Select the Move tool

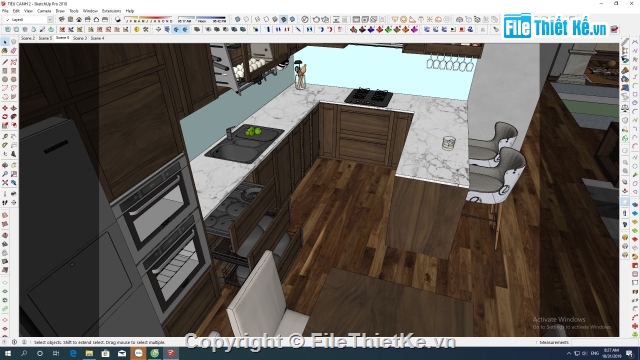[x=5, y=108]
